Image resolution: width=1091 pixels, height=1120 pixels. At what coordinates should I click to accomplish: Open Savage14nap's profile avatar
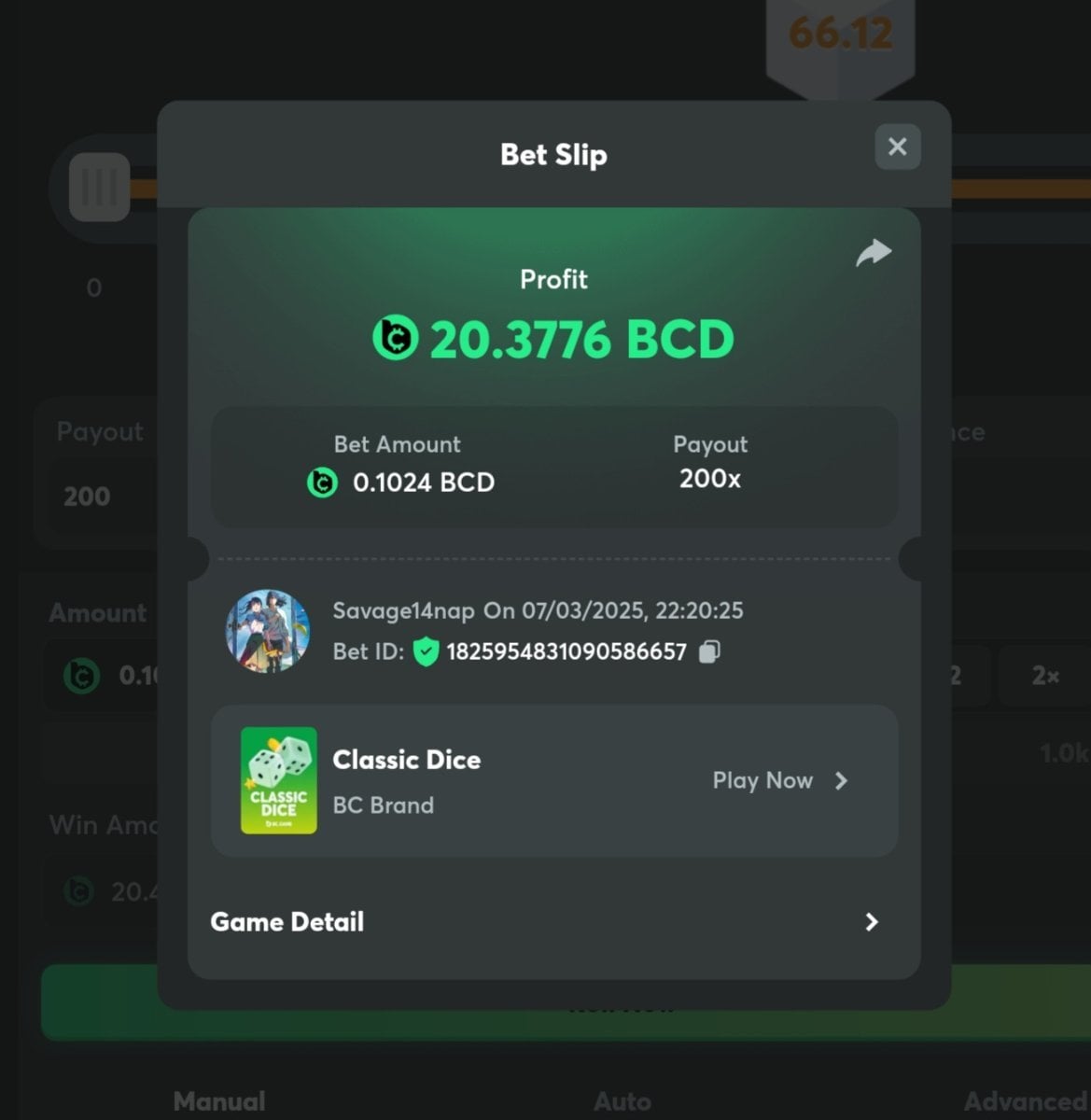(x=269, y=631)
